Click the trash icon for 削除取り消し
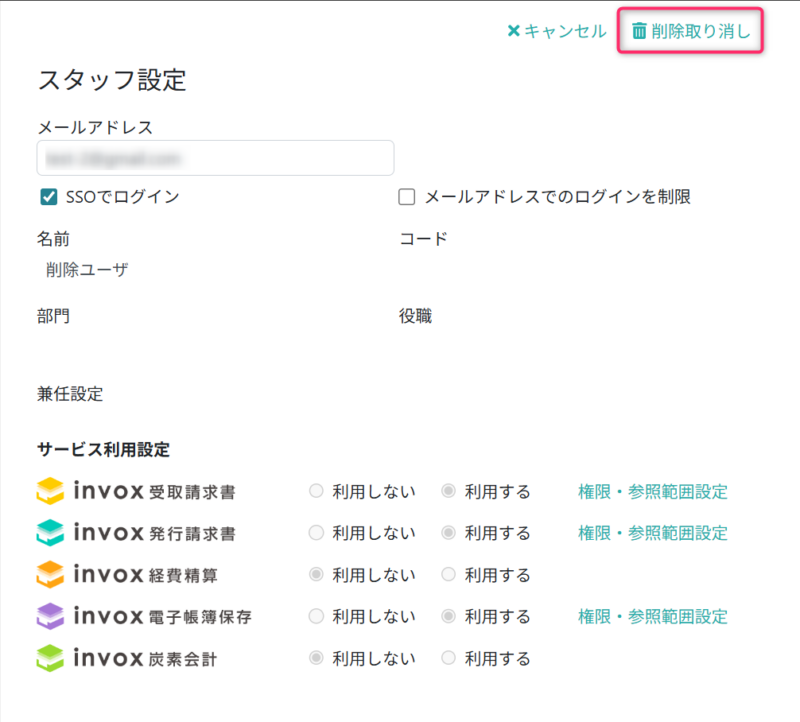The image size is (800, 722). click(639, 31)
